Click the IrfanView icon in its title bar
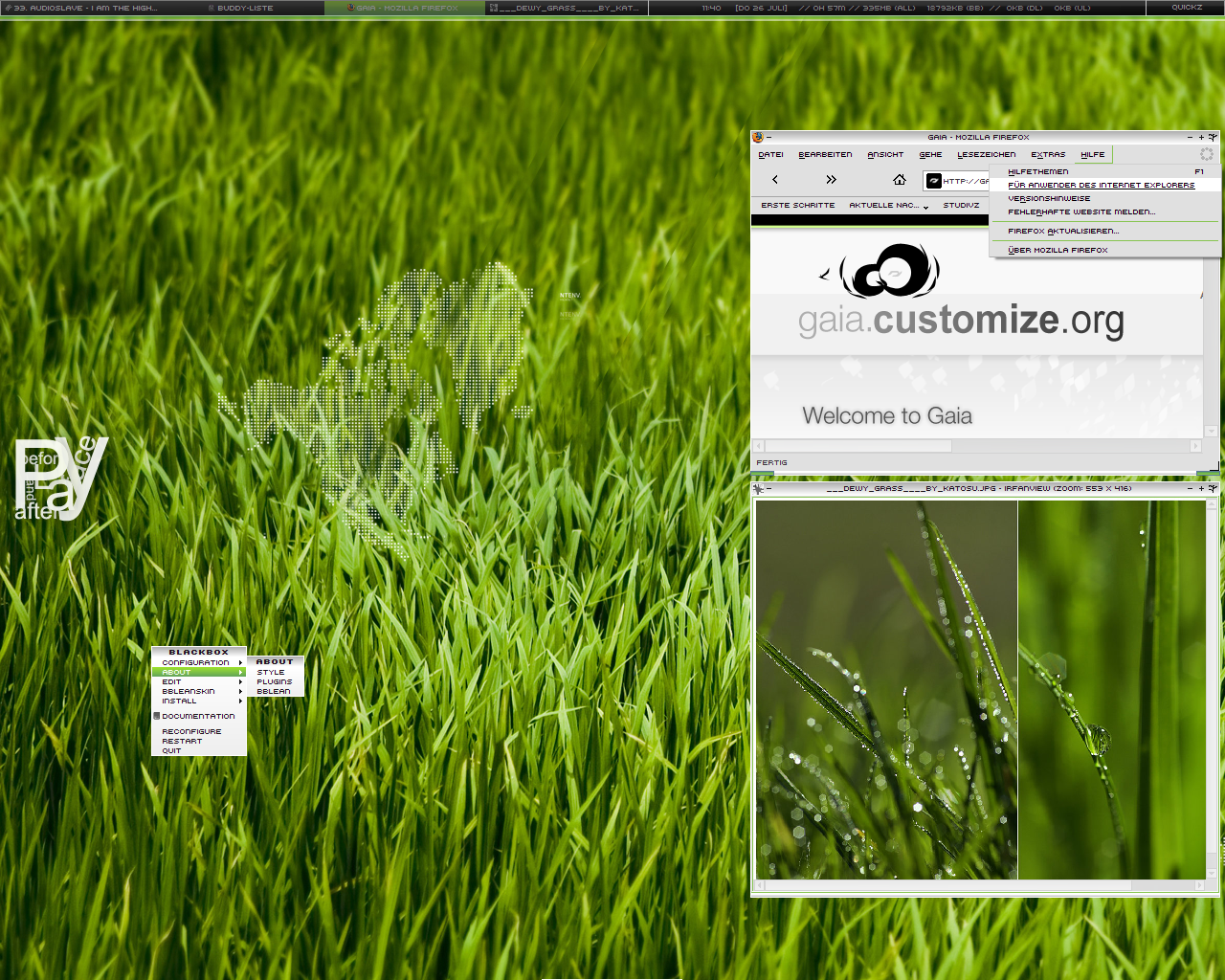The image size is (1225, 980). (x=758, y=488)
